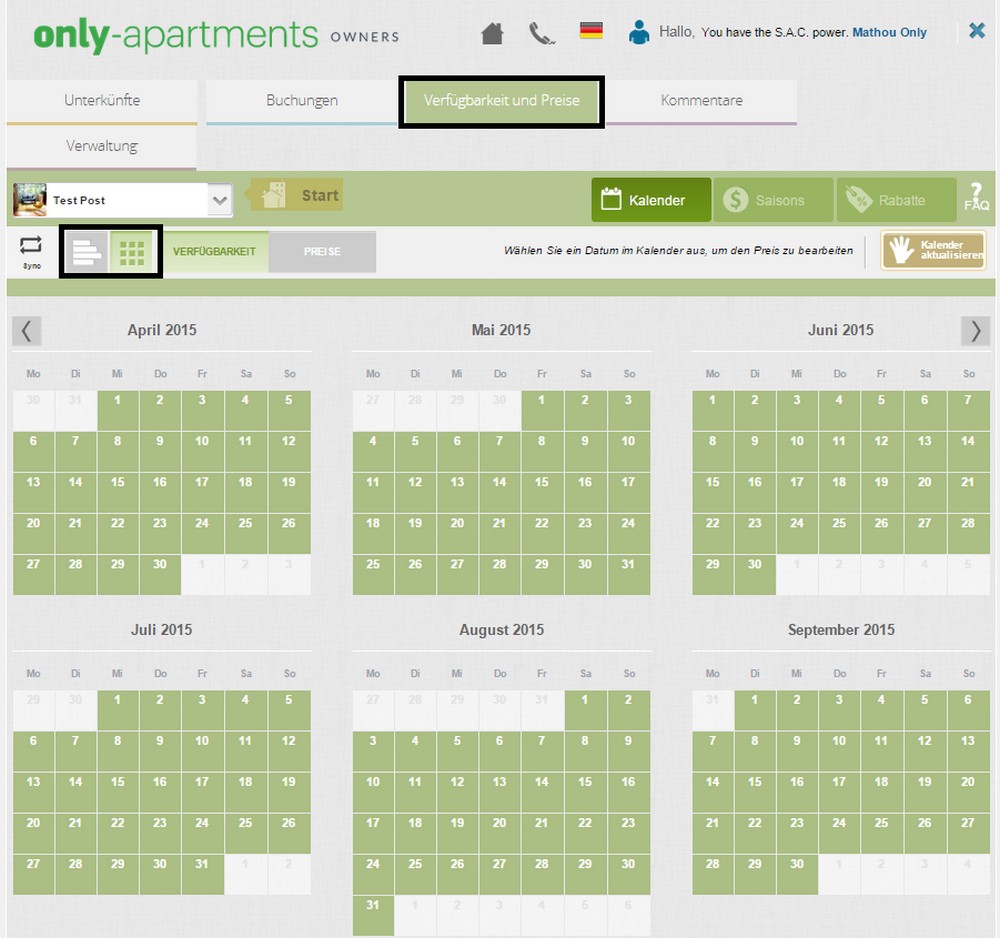Click the home icon in header
The height and width of the screenshot is (938, 1000).
492,33
